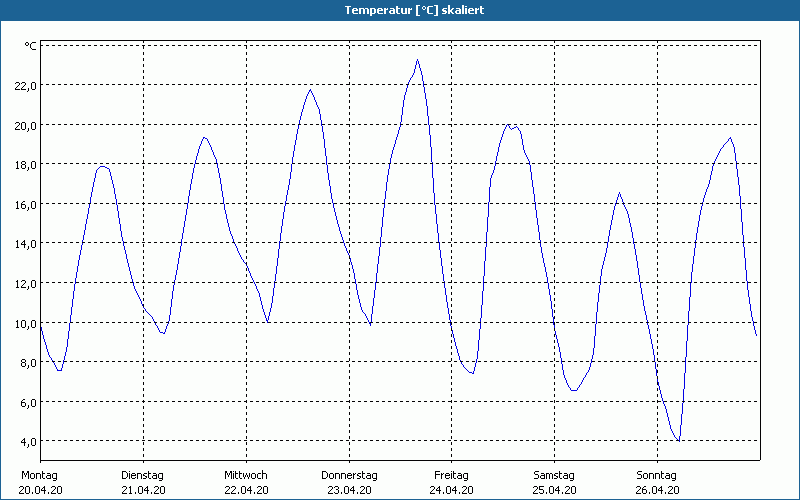
Task: Click the 22,0 y-axis value label
Action: [x=25, y=86]
